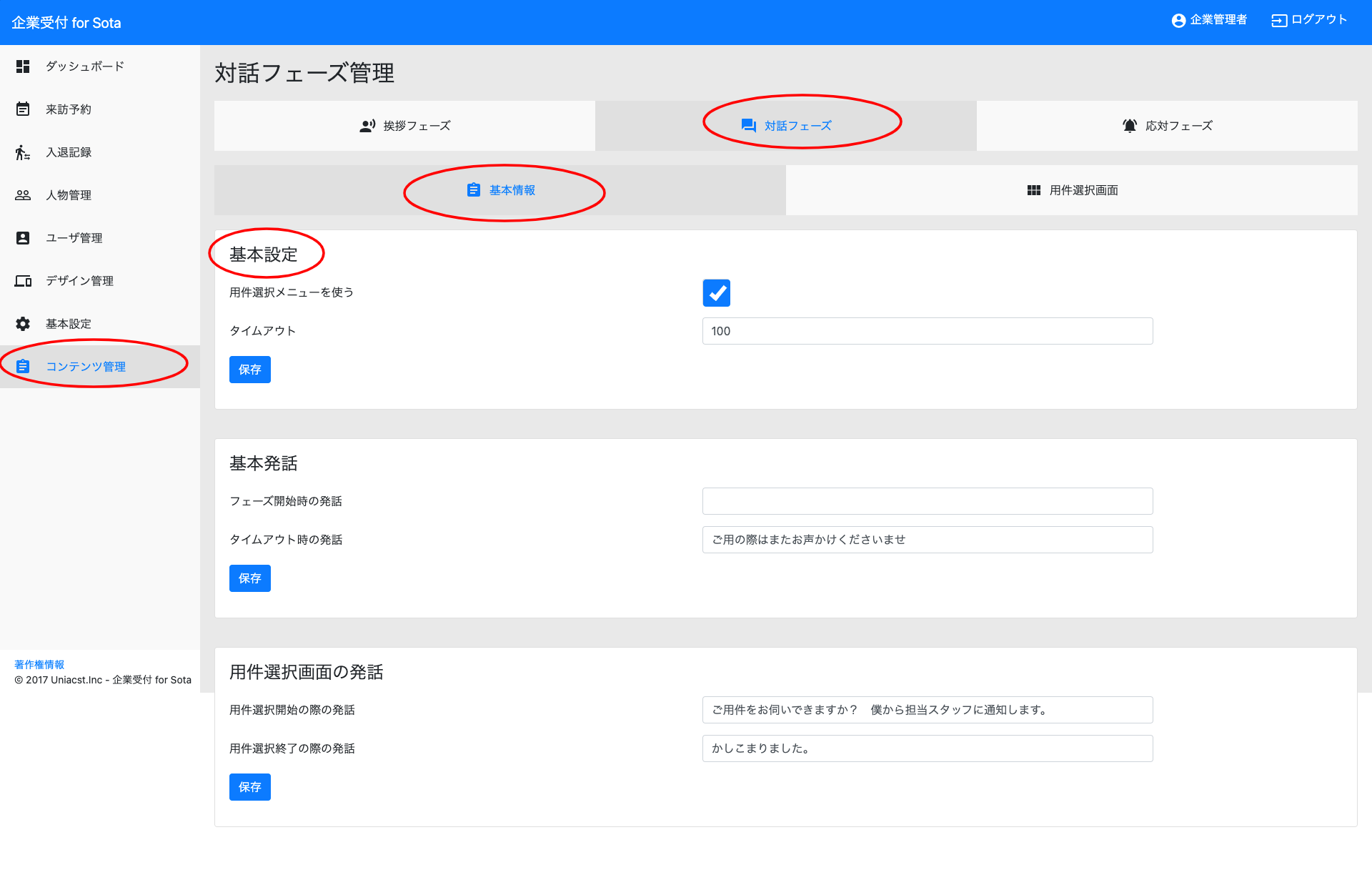Click the alarm bell icon on 応対フェーズ tab

[1130, 126]
